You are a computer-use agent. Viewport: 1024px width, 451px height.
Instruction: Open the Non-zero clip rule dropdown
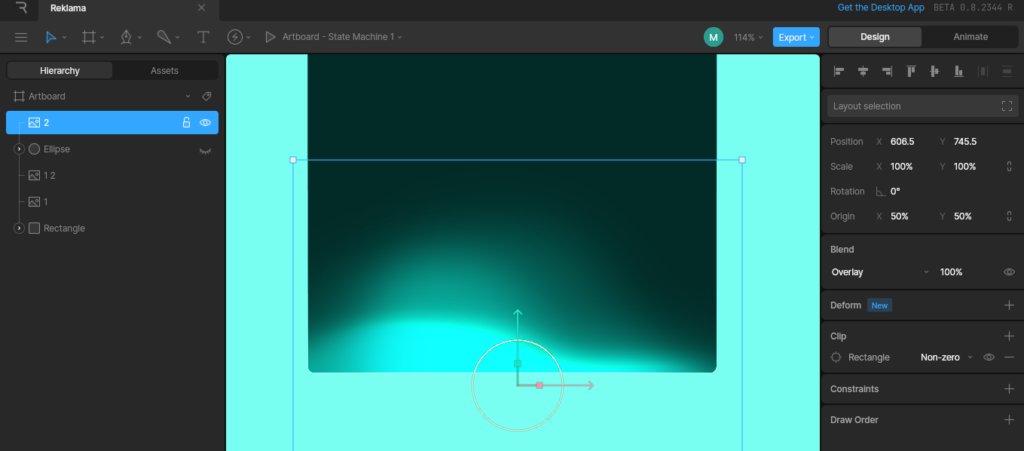click(x=946, y=357)
